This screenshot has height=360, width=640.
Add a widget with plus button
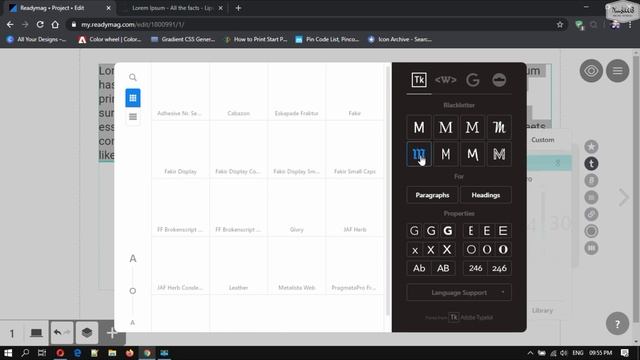pos(111,333)
